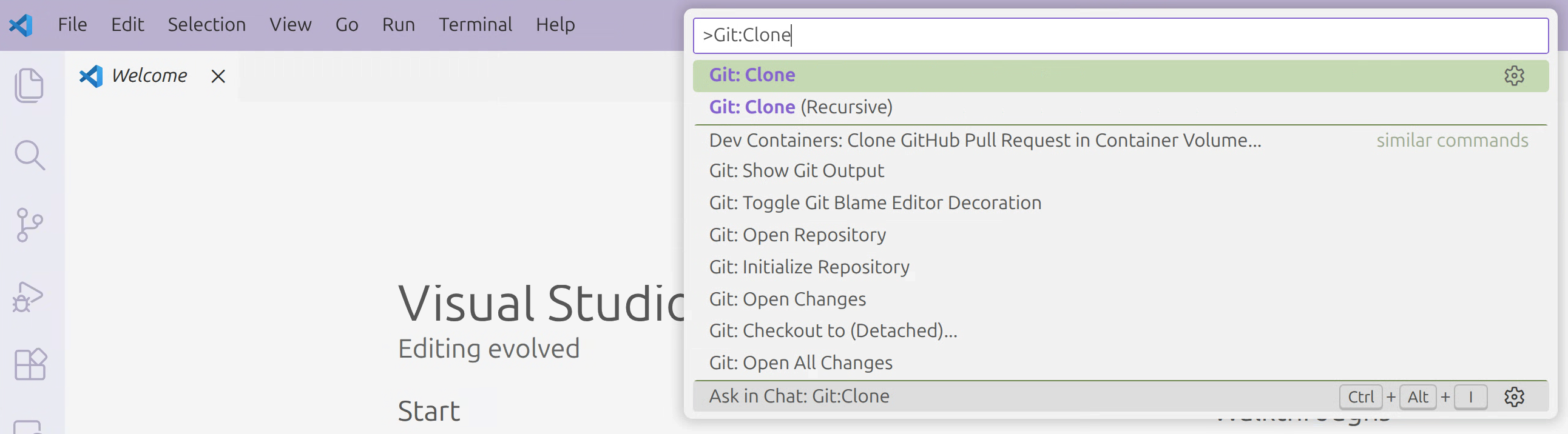
Task: Click the VS Code logo icon
Action: coord(21,25)
